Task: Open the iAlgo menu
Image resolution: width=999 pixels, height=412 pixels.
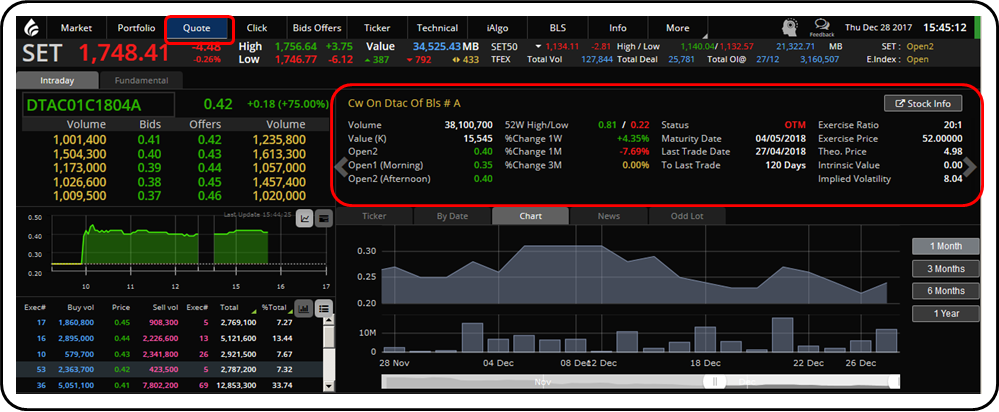Action: tap(497, 28)
